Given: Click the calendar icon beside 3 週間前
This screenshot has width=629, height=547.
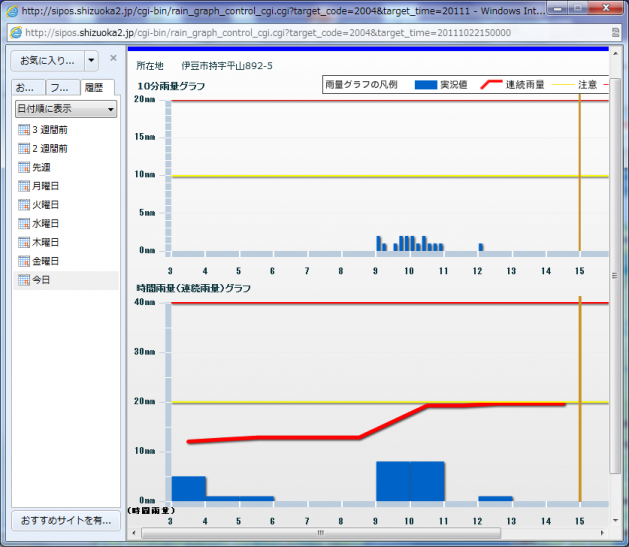Looking at the screenshot, I should coord(24,130).
